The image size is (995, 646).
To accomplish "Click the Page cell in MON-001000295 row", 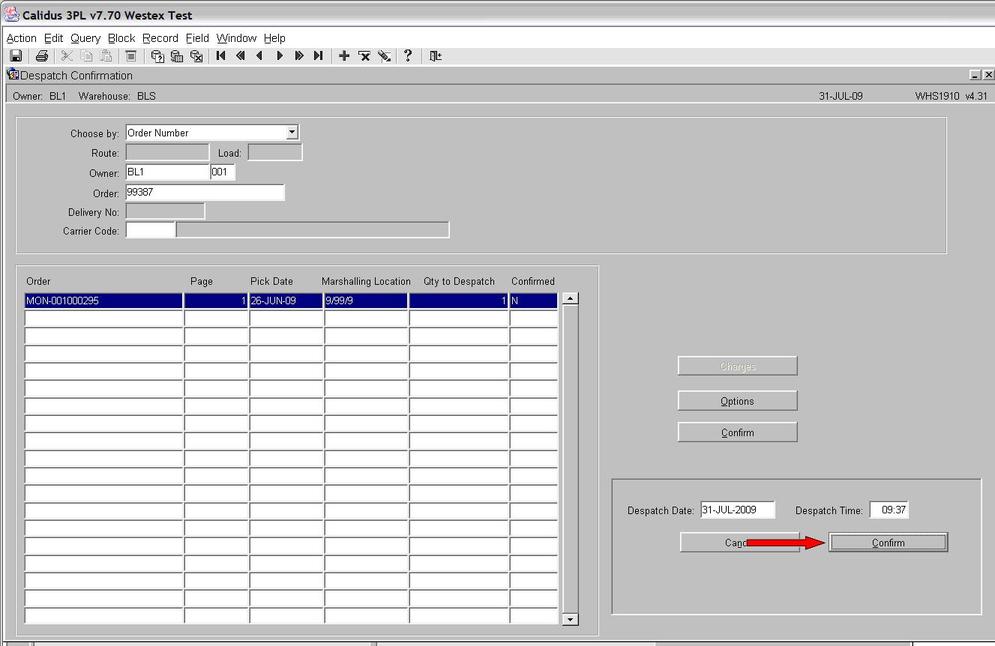I will [x=216, y=301].
